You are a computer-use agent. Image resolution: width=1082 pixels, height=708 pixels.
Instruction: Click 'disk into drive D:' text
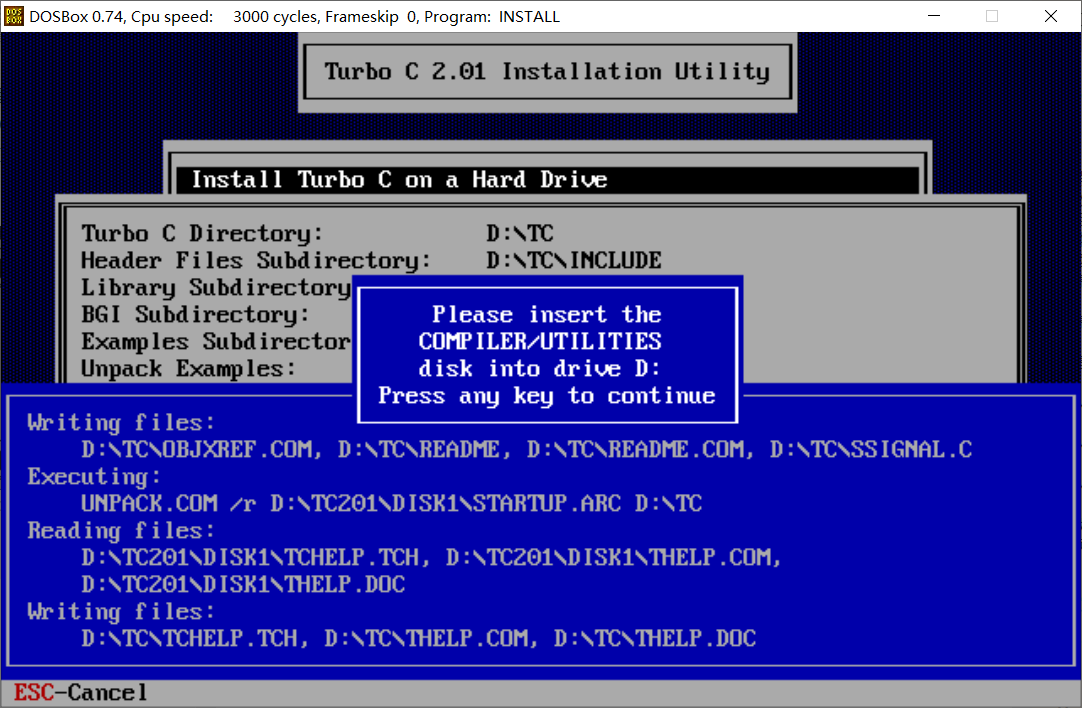coord(540,368)
